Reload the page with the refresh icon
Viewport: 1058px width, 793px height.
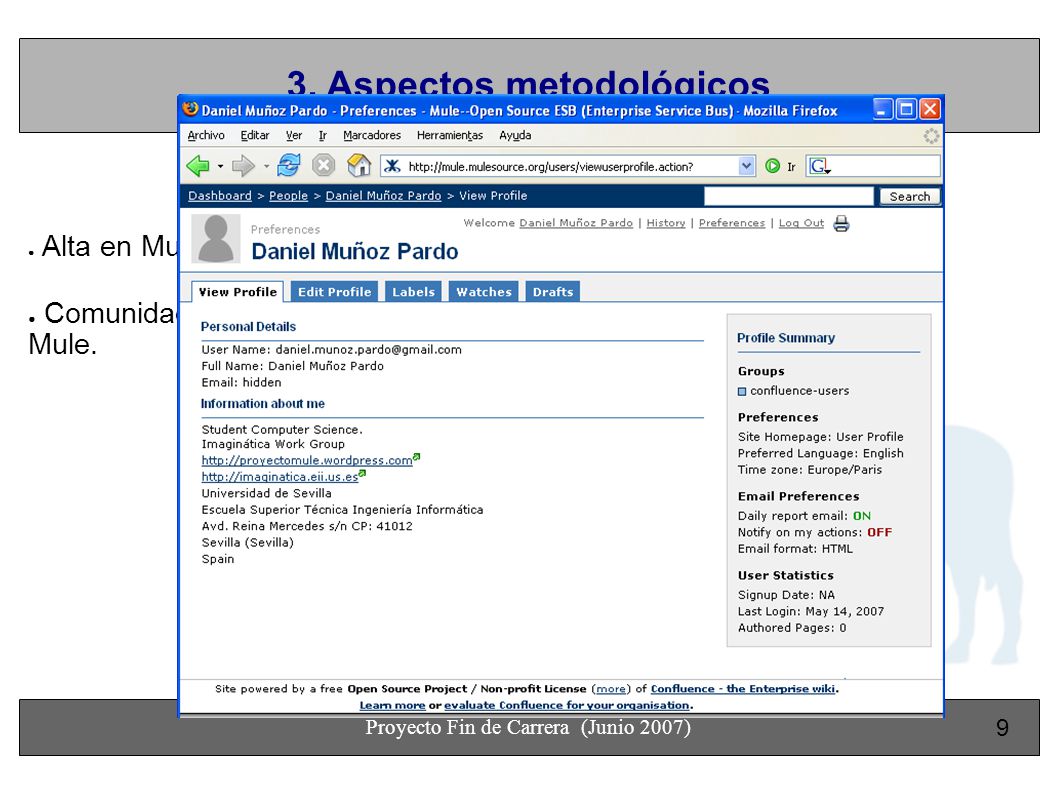click(289, 165)
